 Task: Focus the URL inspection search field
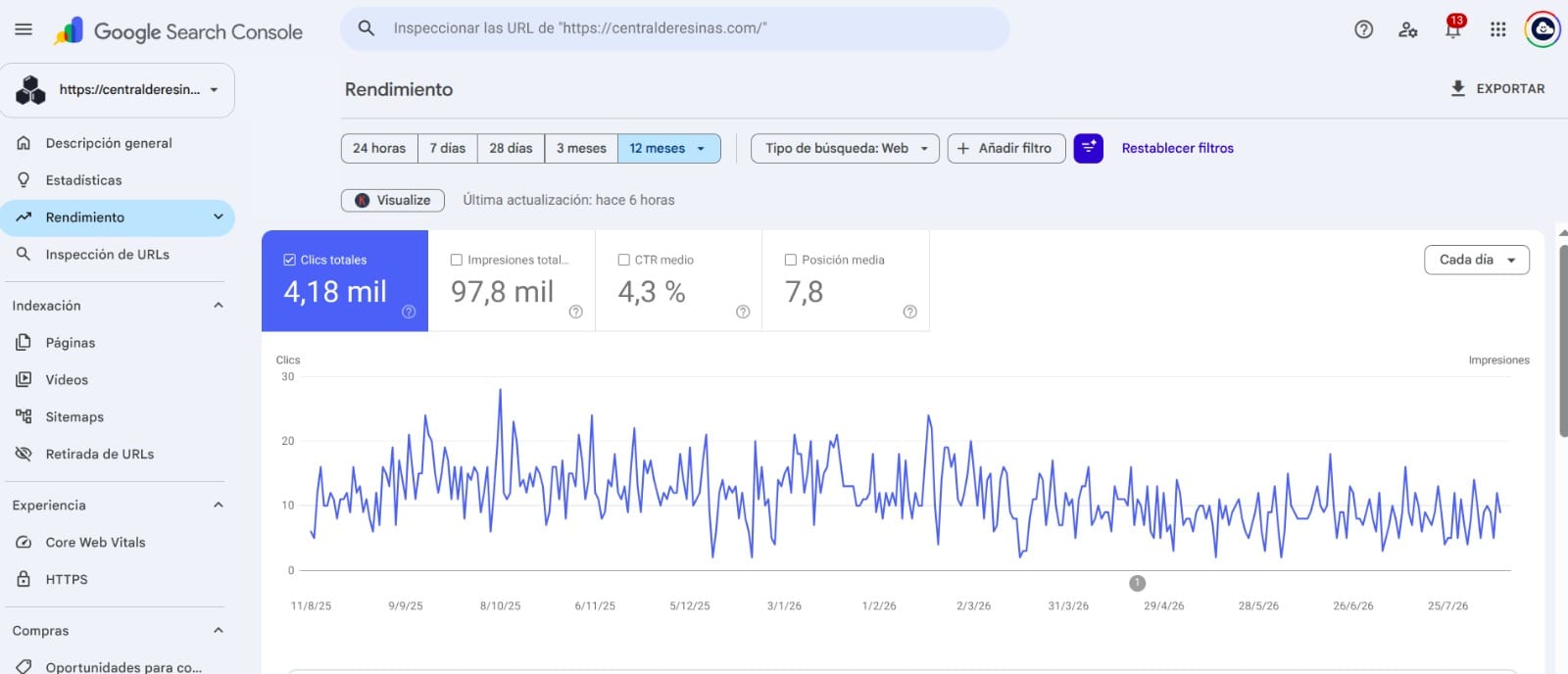pyautogui.click(x=675, y=28)
